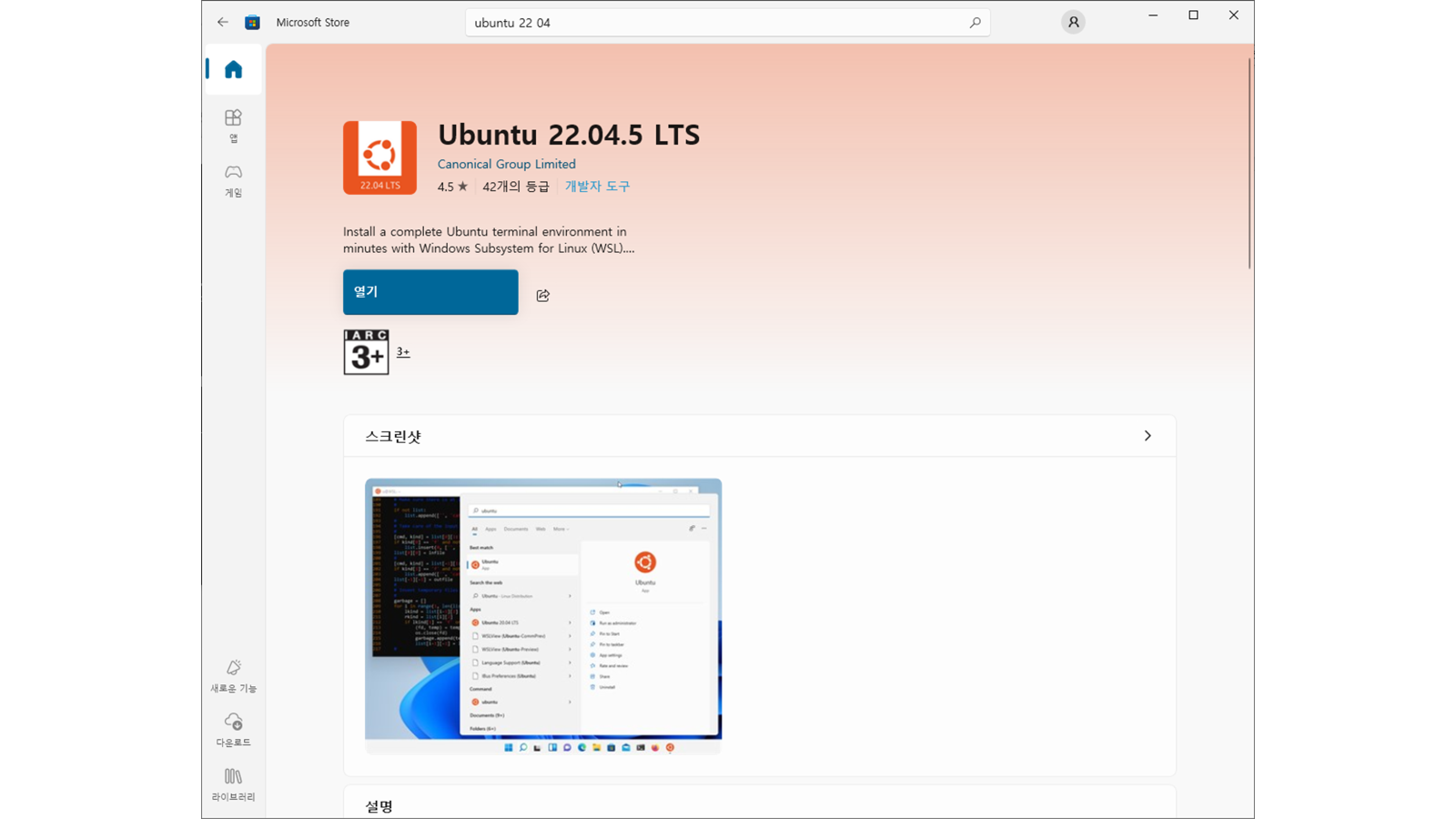View the 42개의 등급 ratings count
The width and height of the screenshot is (1456, 819).
516,187
